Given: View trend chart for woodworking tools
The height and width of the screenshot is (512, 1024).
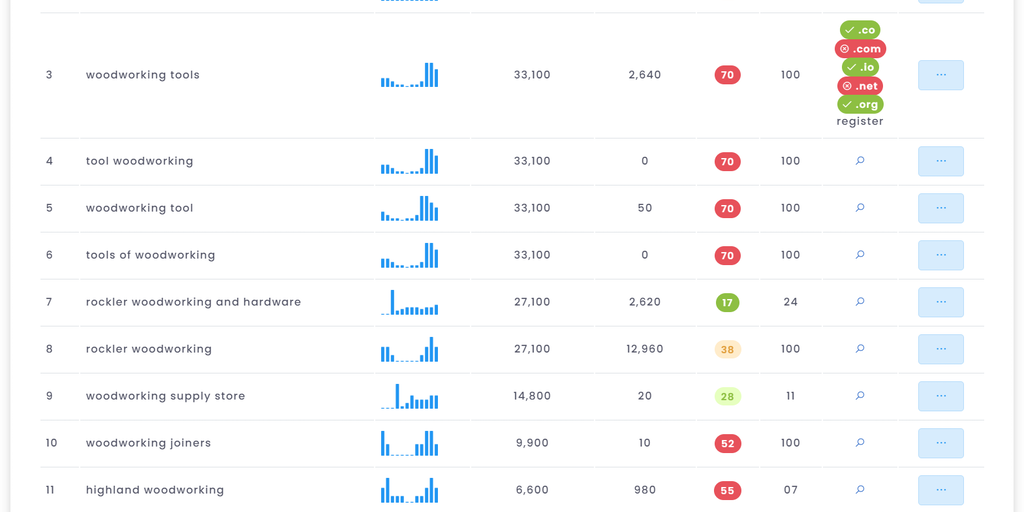Looking at the screenshot, I should tap(409, 75).
